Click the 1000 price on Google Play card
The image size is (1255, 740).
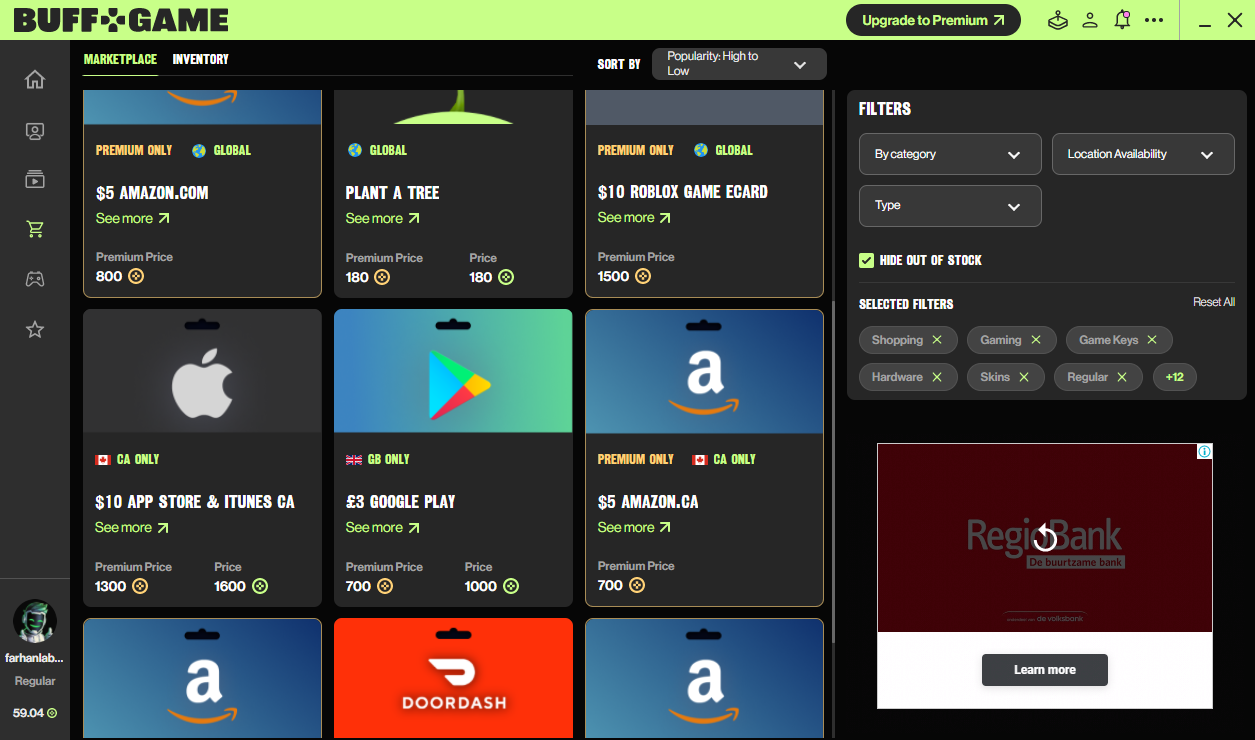click(x=481, y=586)
